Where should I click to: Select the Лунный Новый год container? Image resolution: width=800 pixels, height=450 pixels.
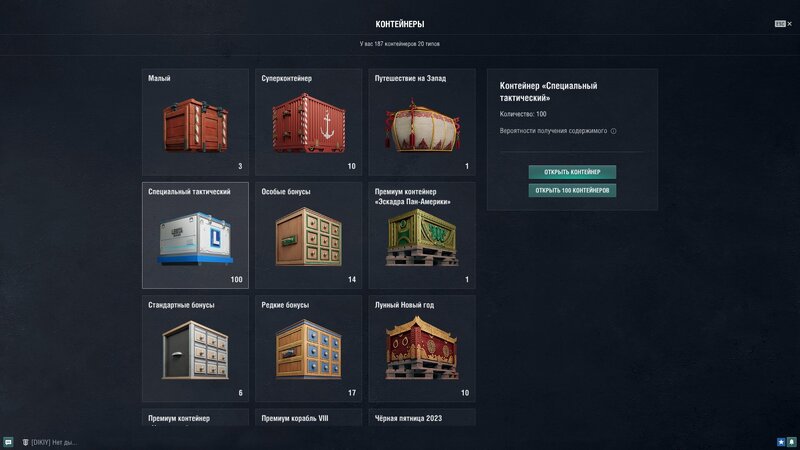click(x=422, y=349)
